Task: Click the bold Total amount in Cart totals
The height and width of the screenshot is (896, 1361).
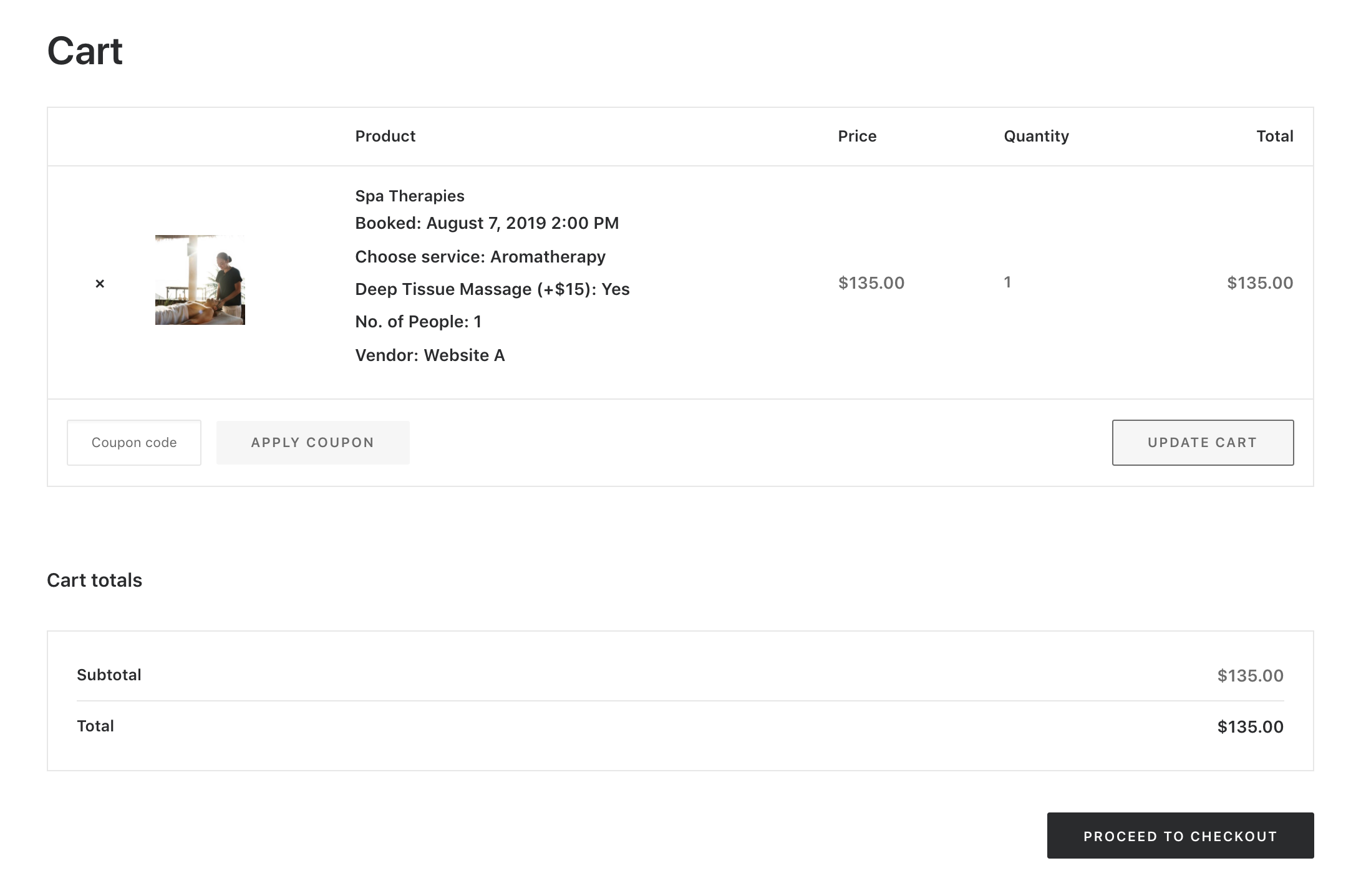Action: tap(1249, 726)
